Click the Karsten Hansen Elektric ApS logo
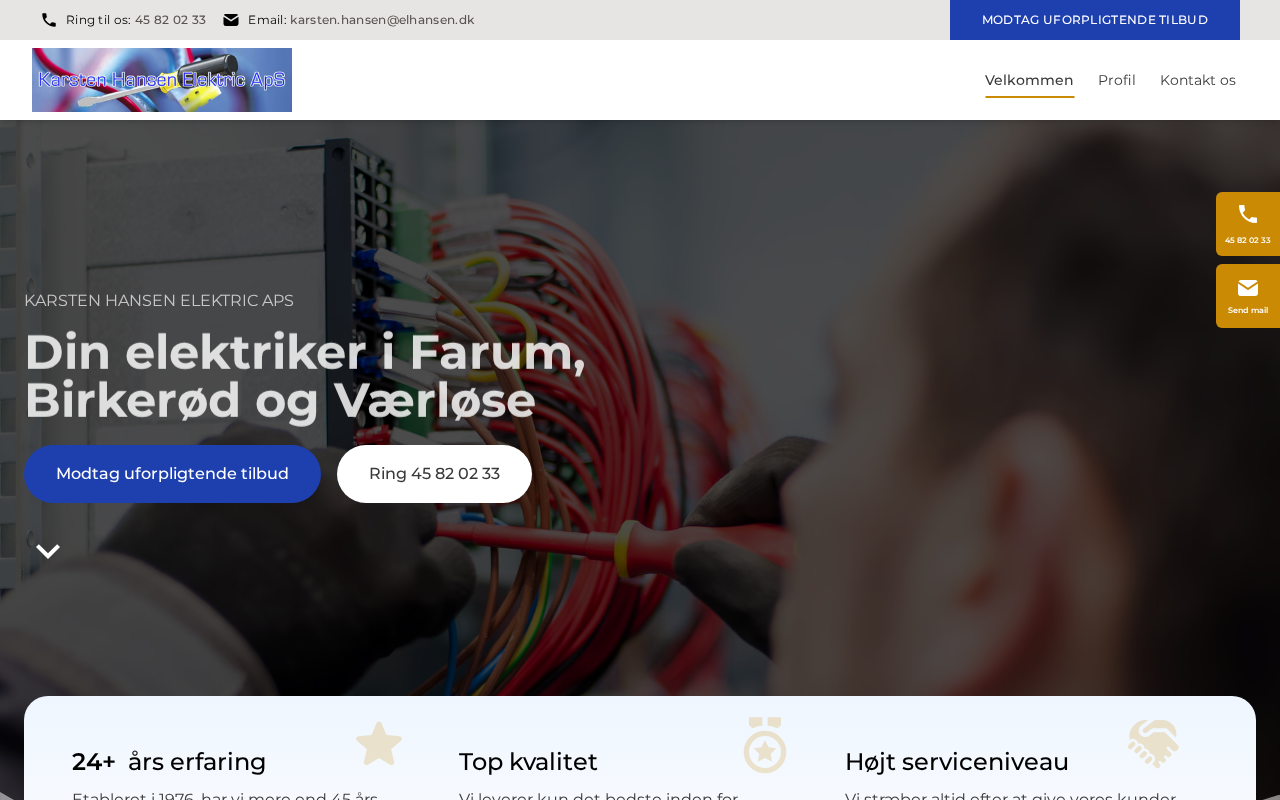 coord(162,80)
